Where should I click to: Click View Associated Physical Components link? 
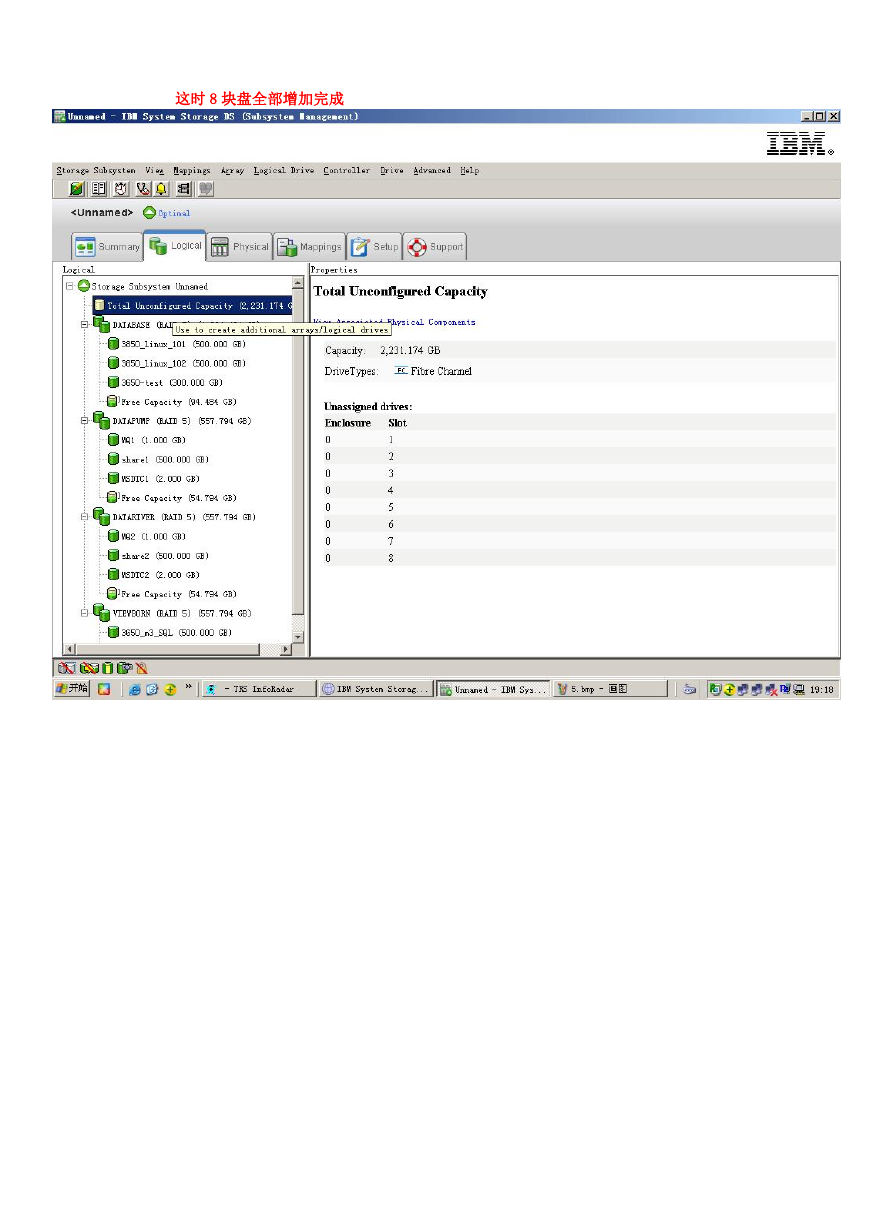[395, 322]
